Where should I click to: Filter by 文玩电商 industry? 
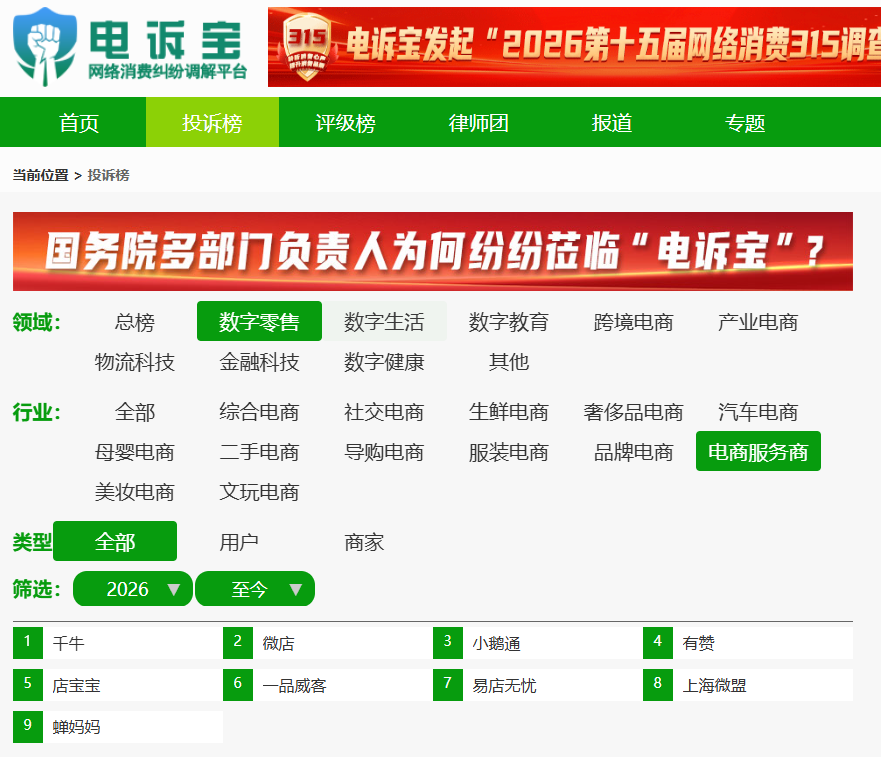(260, 492)
